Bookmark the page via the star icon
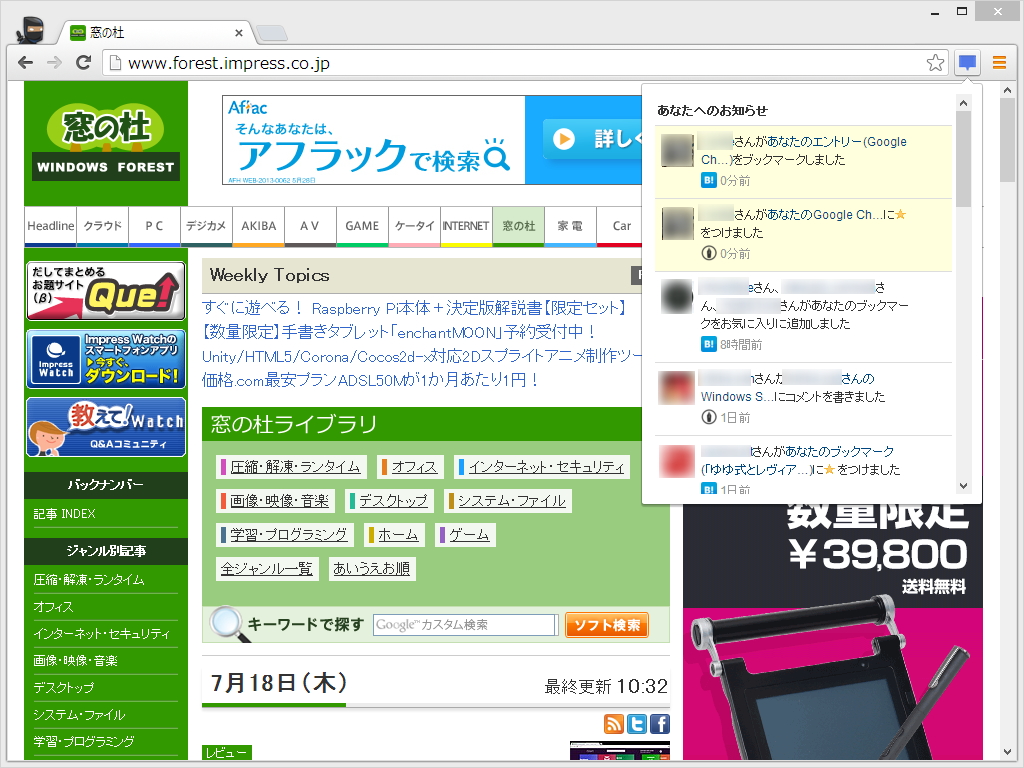The width and height of the screenshot is (1024, 768). [x=935, y=62]
